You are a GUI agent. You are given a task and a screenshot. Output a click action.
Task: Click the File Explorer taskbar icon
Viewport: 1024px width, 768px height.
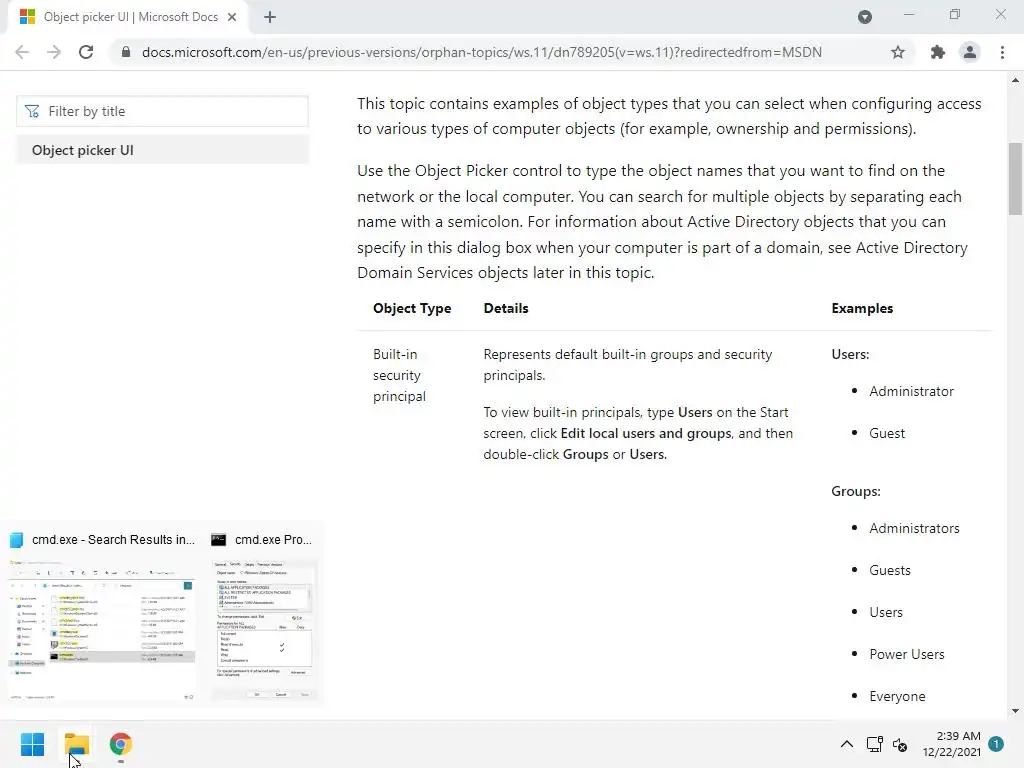[x=77, y=744]
